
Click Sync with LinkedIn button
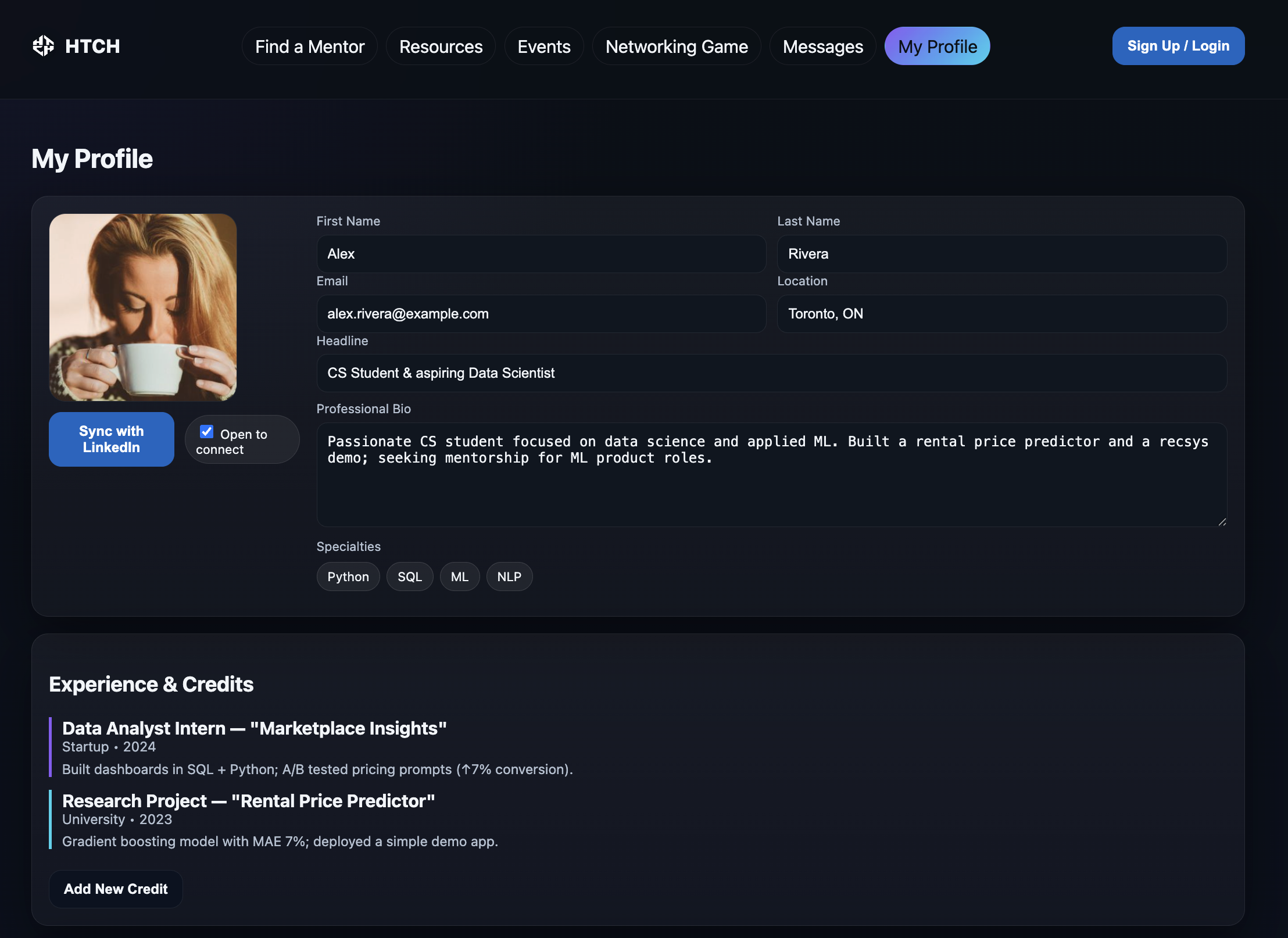112,439
